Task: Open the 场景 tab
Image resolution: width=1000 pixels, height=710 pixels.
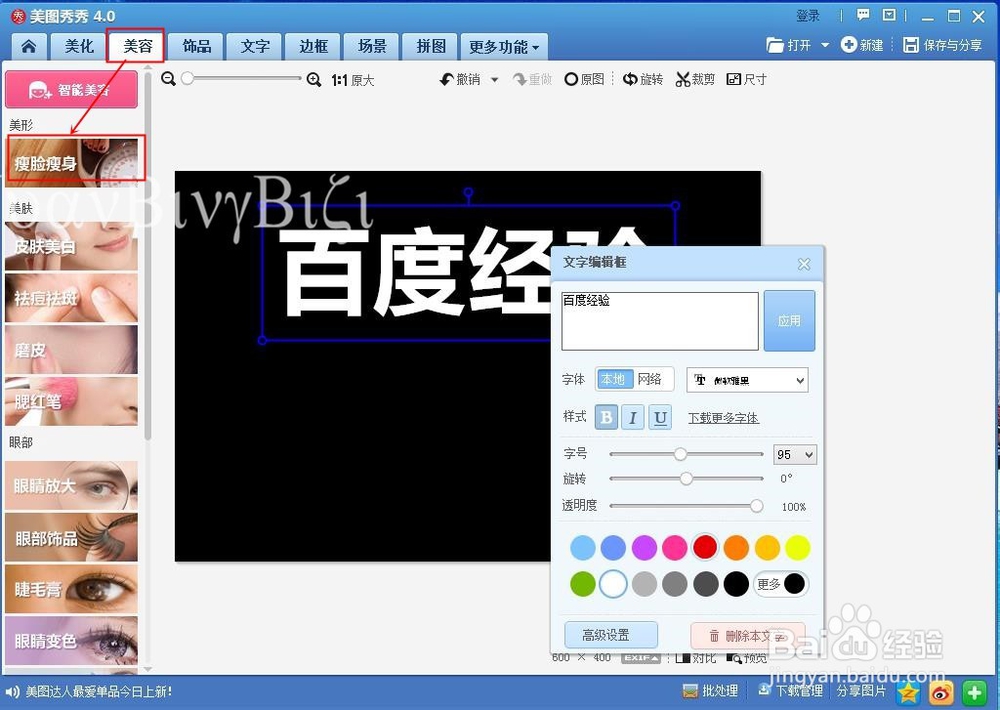Action: 372,47
